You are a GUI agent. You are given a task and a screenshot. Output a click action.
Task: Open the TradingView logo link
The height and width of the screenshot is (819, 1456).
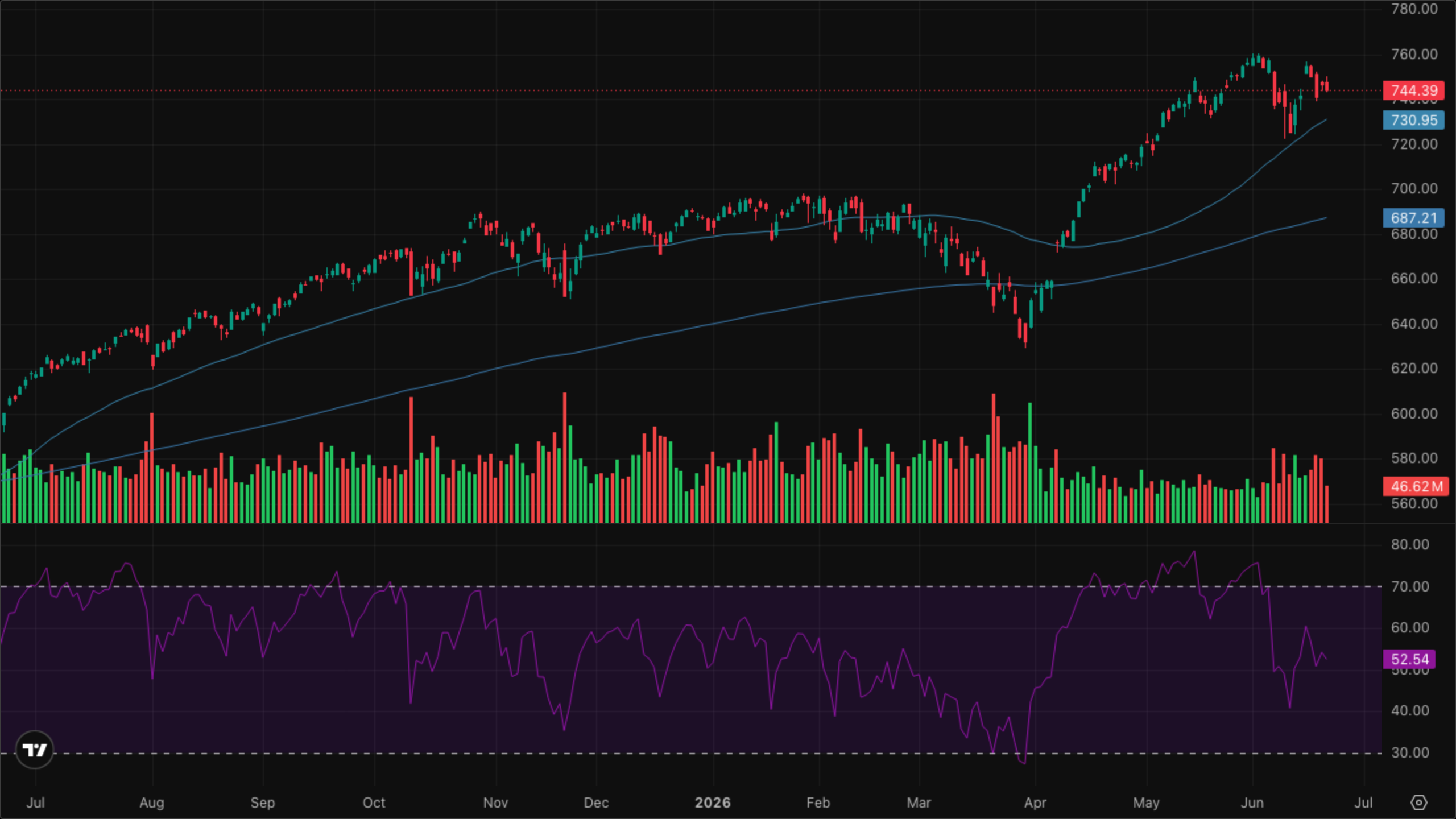pos(35,750)
